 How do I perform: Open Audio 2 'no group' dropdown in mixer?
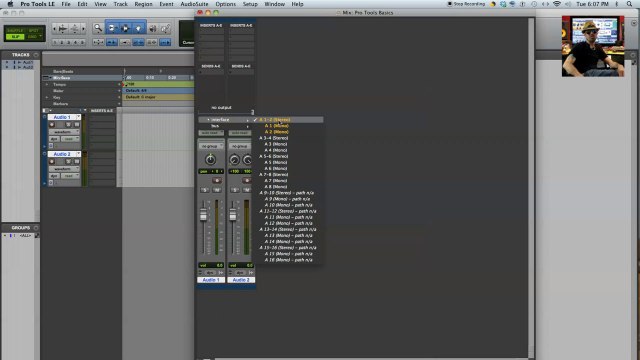[240, 146]
